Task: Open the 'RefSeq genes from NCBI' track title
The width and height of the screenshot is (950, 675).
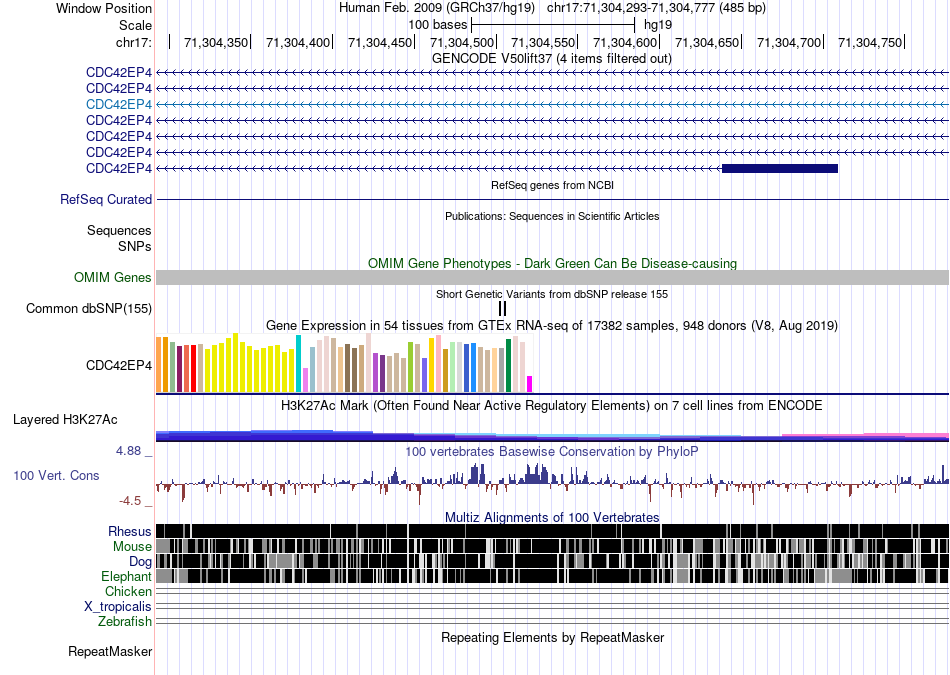Action: 552,185
